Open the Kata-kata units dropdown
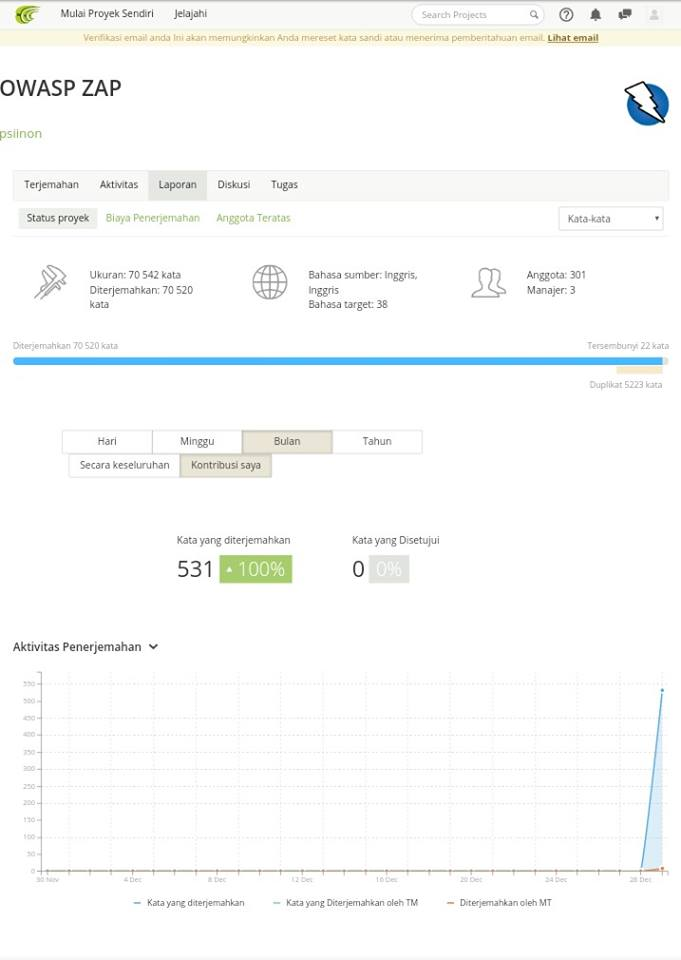Image resolution: width=681 pixels, height=960 pixels. (611, 219)
